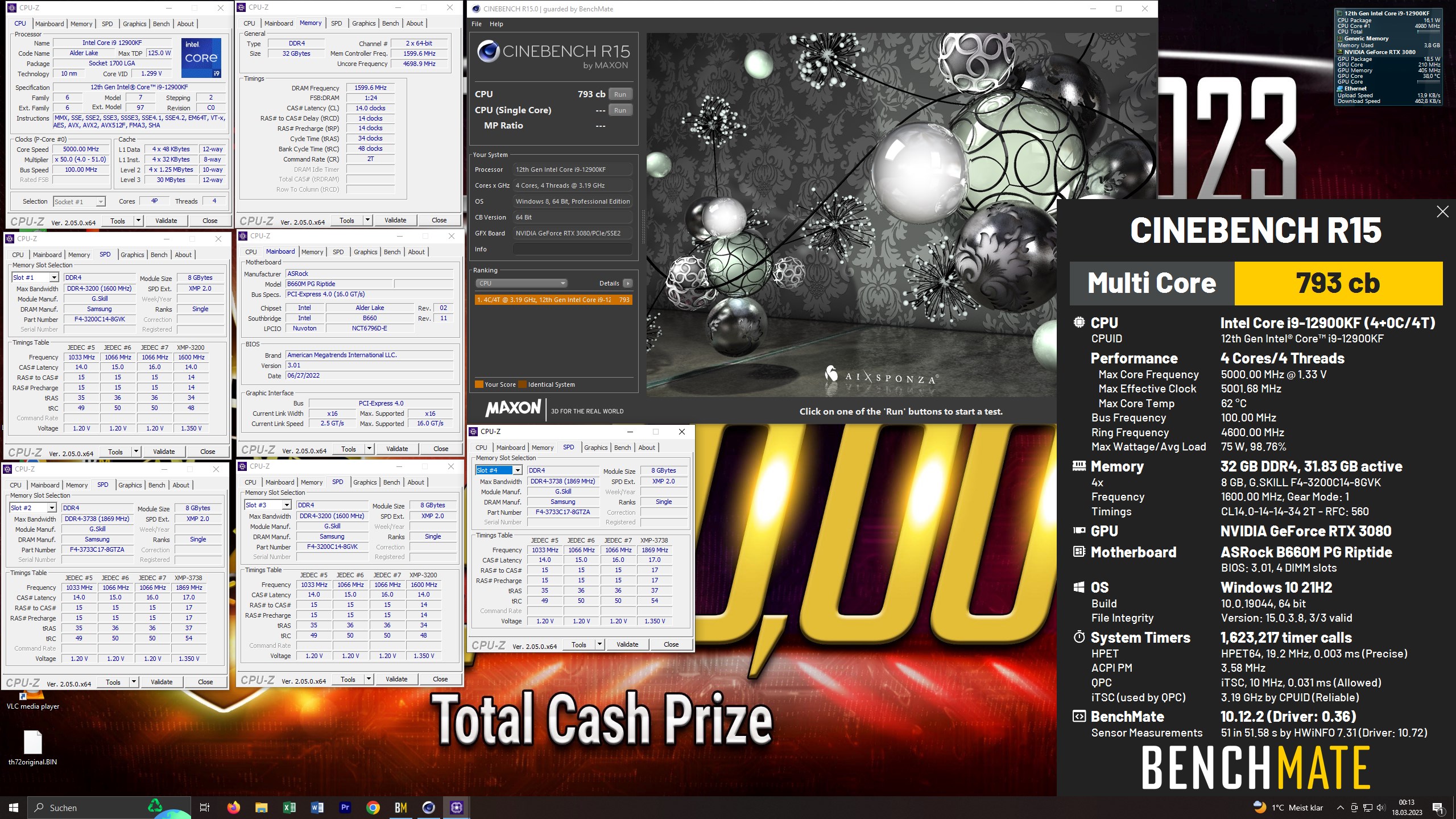Viewport: 1456px width, 819px height.
Task: Close the BenchMate result panel with the X
Action: pos(1442,212)
